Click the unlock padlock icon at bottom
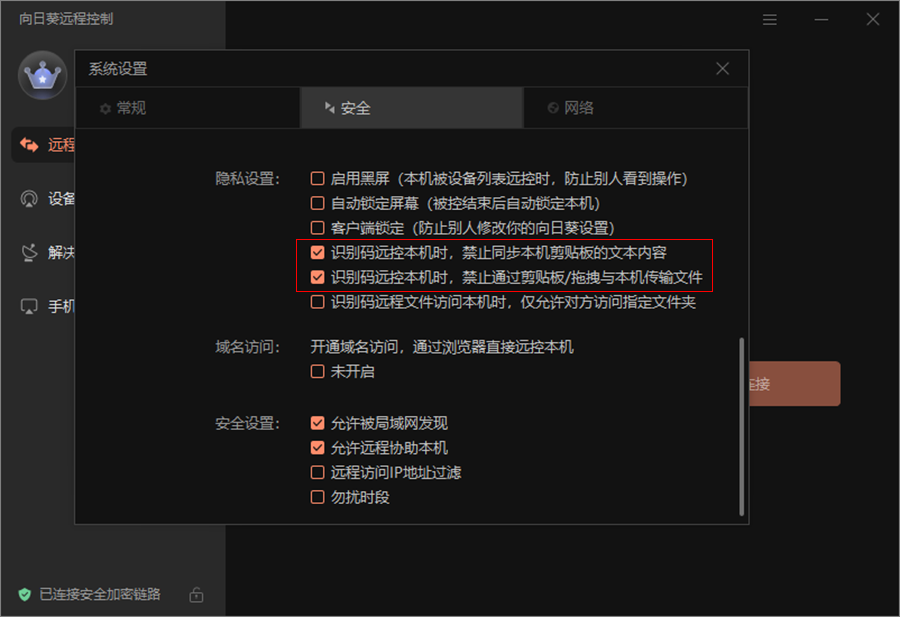 pos(196,595)
